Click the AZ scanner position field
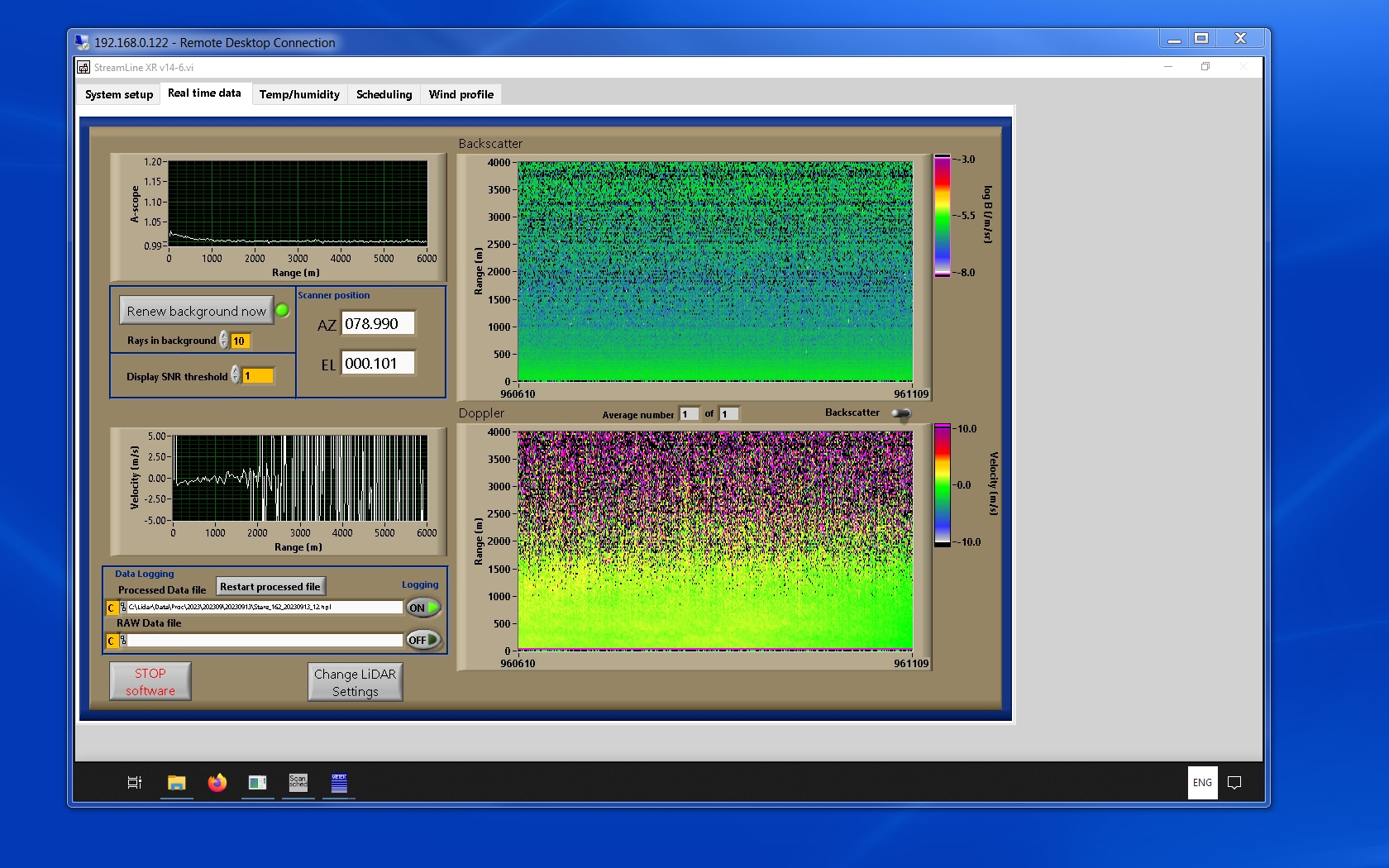The image size is (1389, 868). point(378,324)
